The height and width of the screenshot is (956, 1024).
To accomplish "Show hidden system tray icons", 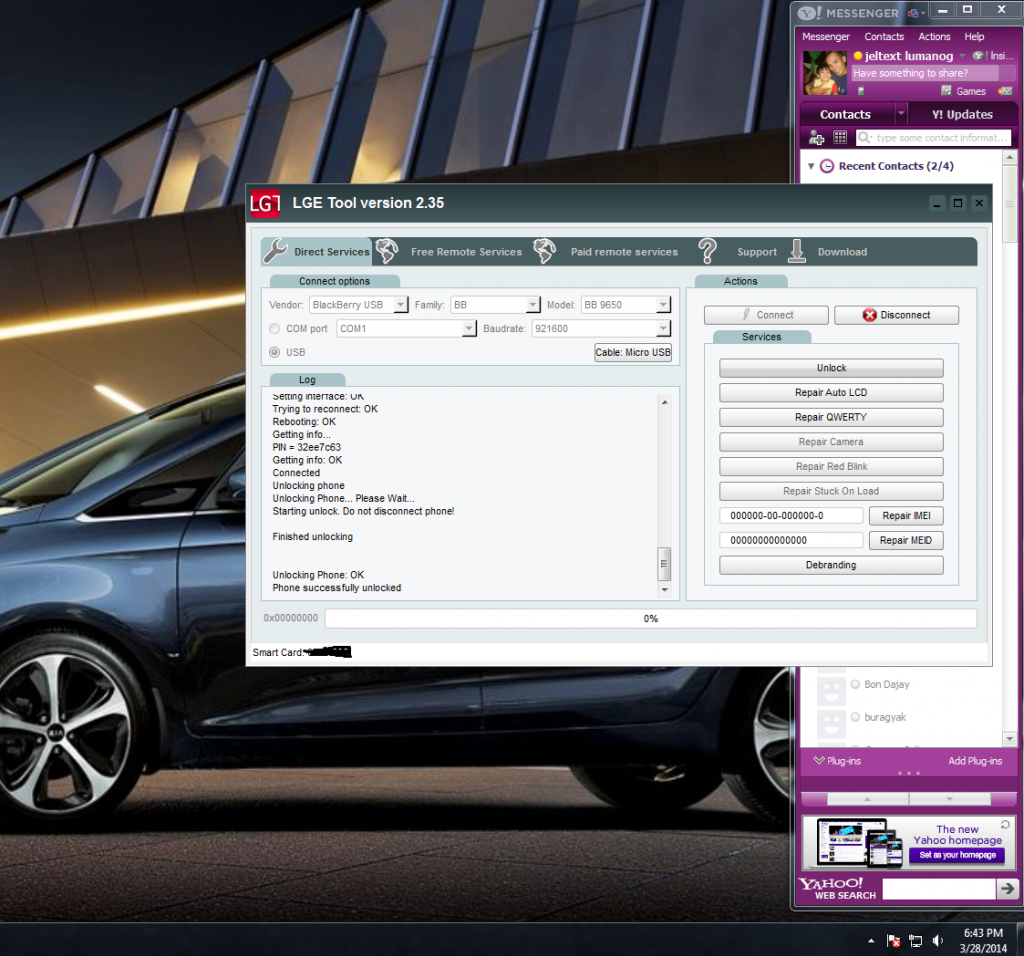I will click(x=871, y=941).
